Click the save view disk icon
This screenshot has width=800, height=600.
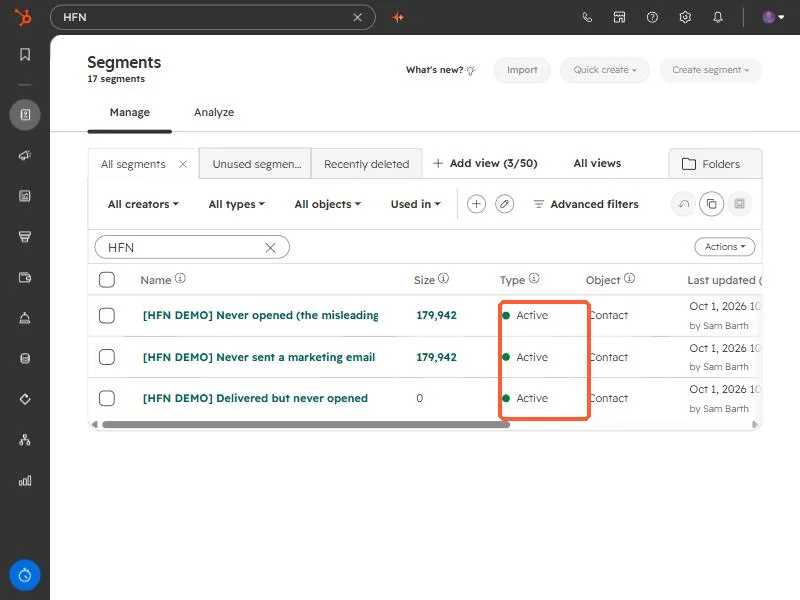[739, 204]
